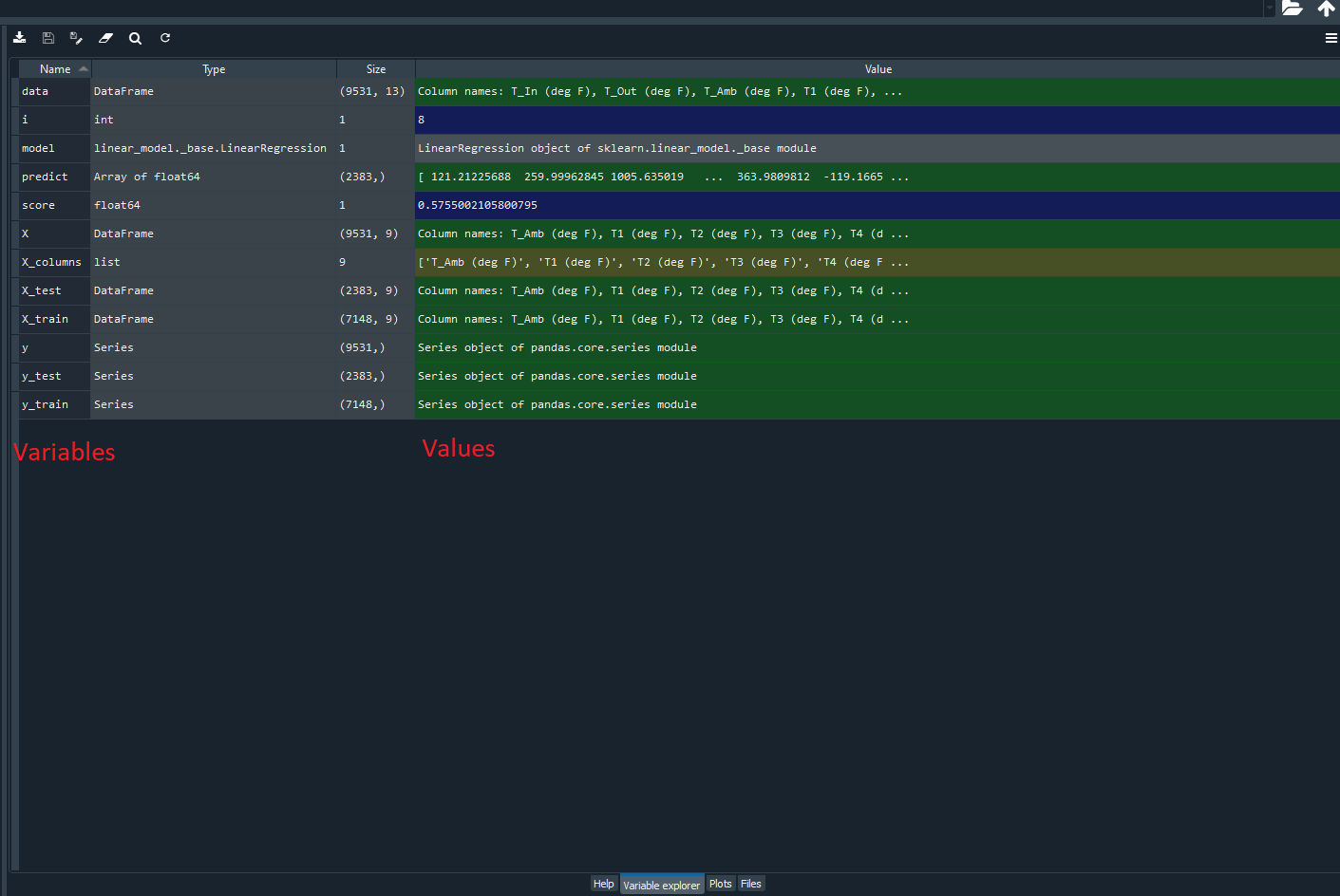Remove all variables with the eraser icon
The width and height of the screenshot is (1340, 896).
(106, 38)
